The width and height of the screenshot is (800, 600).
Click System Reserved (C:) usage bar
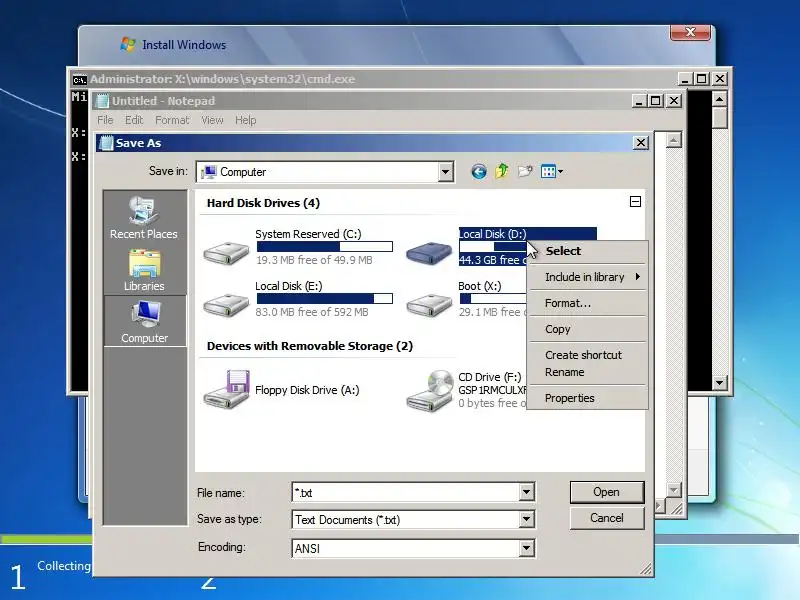pos(324,247)
